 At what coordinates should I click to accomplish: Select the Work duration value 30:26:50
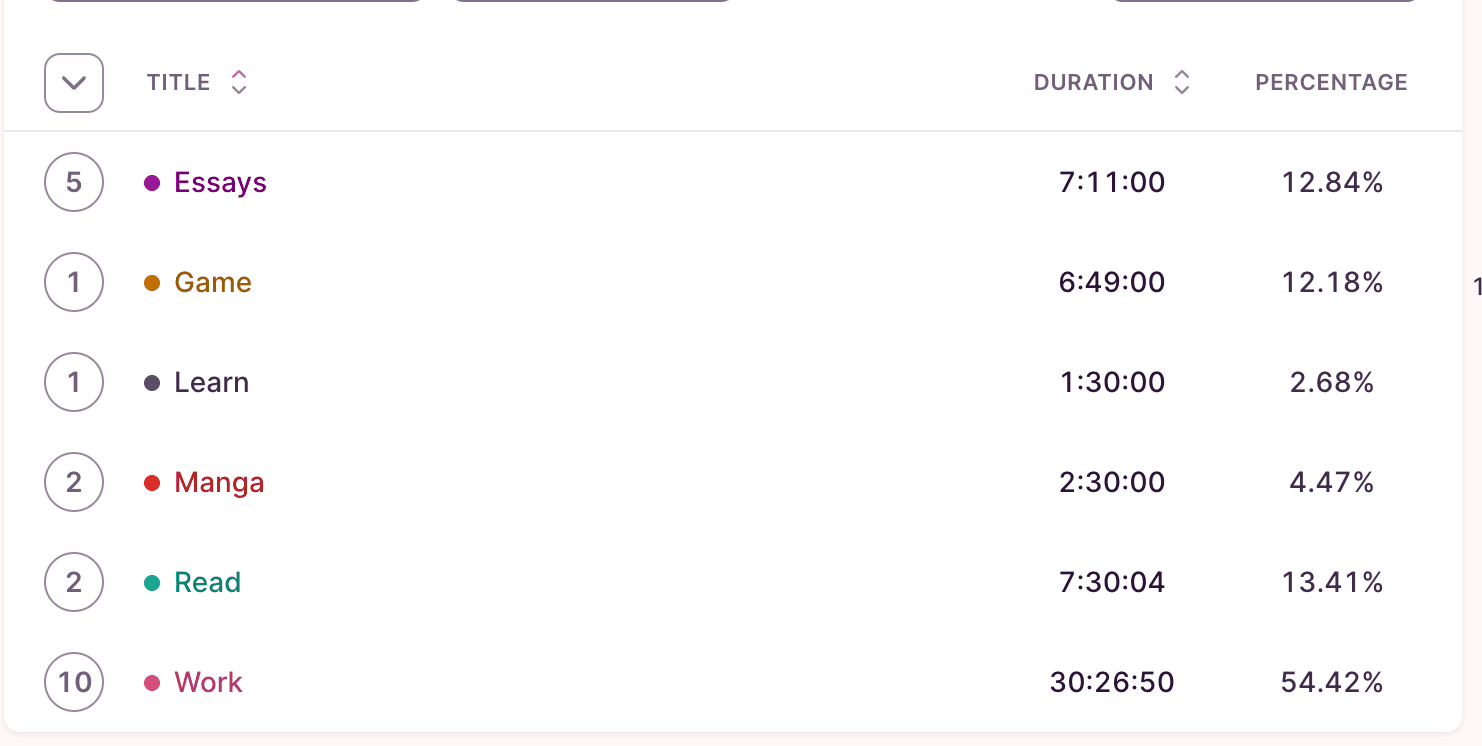[1112, 682]
